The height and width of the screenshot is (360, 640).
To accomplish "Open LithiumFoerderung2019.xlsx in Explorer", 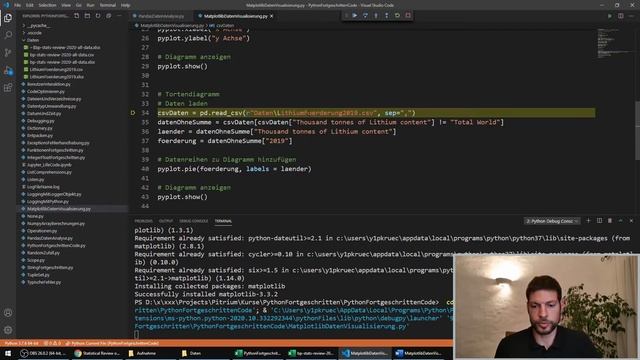I will (57, 77).
